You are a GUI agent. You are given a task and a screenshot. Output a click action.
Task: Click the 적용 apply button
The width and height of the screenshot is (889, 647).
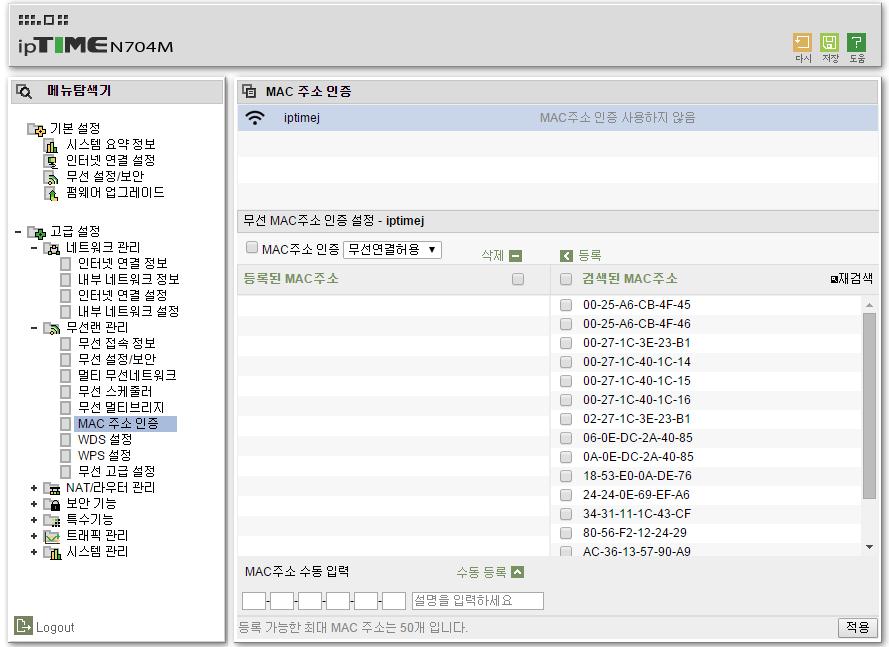(x=857, y=627)
